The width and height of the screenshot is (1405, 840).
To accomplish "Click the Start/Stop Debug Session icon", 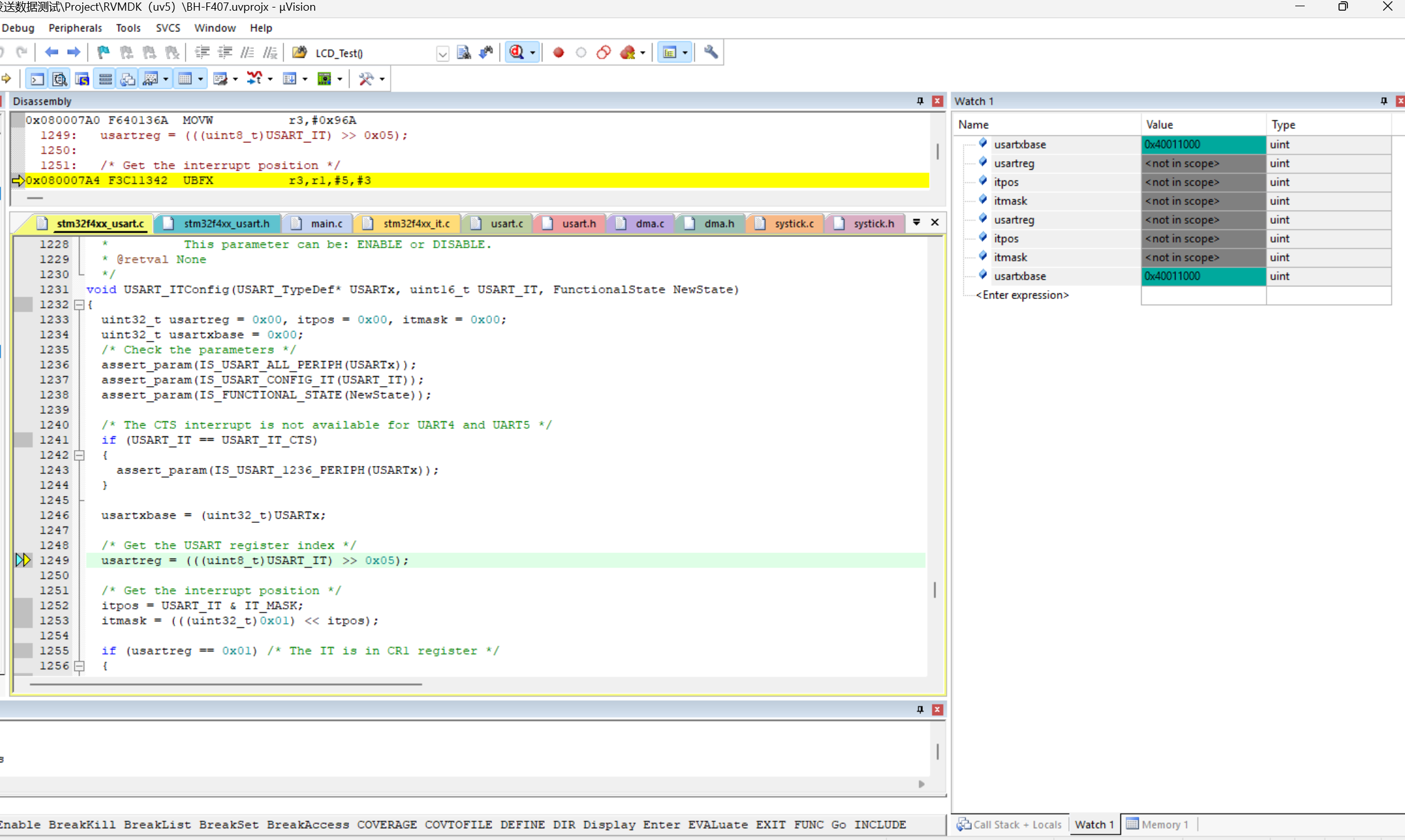I will click(x=517, y=53).
